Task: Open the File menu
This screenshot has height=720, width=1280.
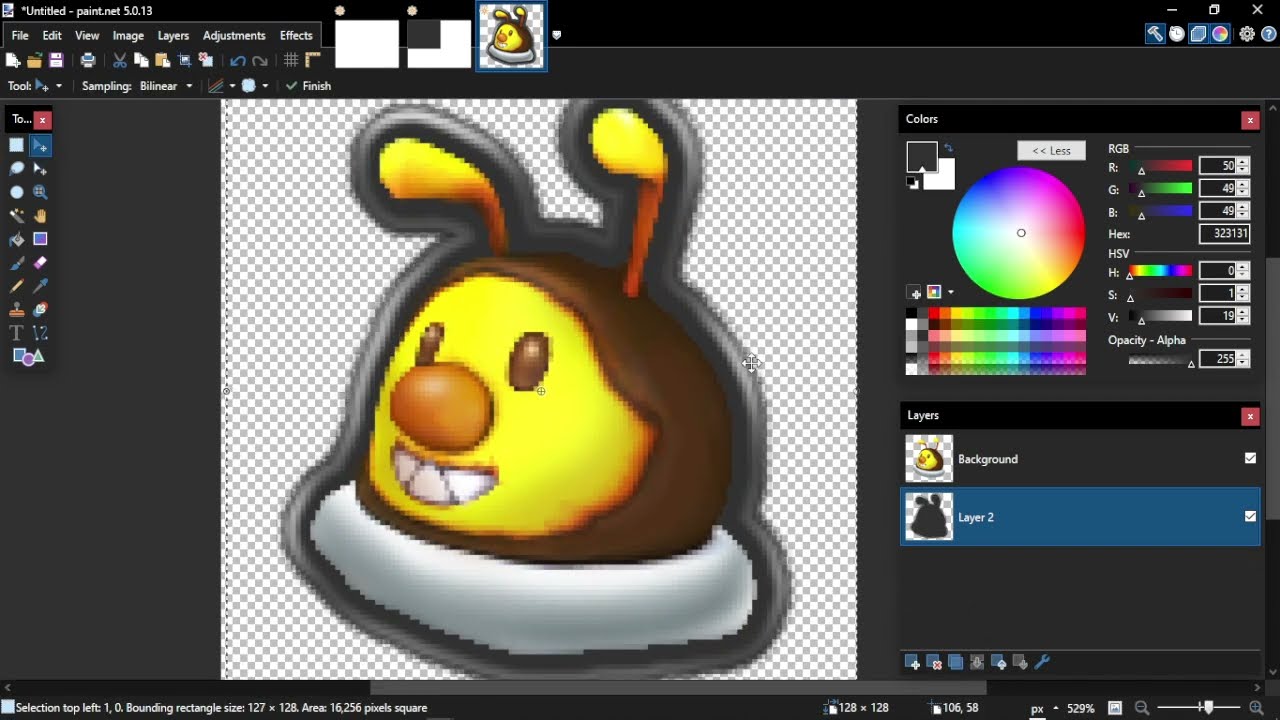Action: [x=20, y=35]
